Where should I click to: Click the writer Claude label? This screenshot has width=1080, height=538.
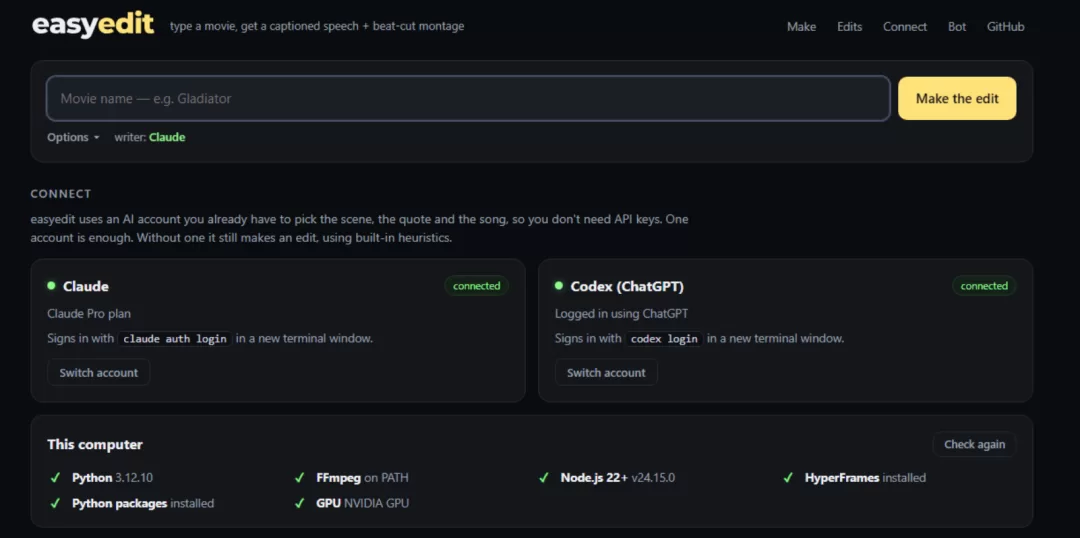click(149, 137)
